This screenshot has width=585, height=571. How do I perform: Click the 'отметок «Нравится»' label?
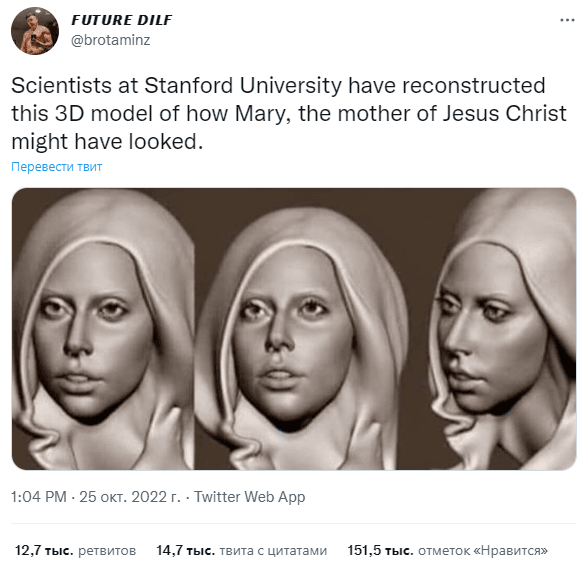click(x=483, y=550)
